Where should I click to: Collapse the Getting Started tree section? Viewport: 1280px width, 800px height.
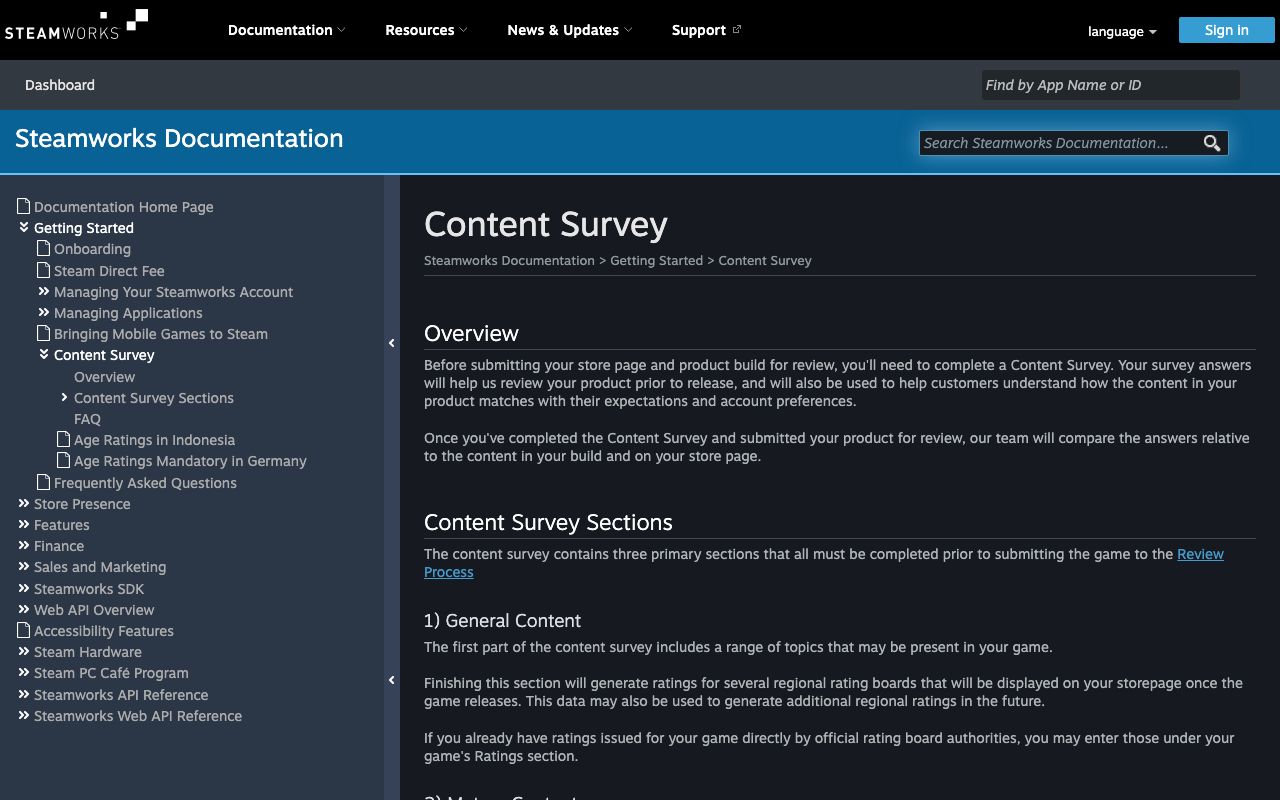click(24, 227)
